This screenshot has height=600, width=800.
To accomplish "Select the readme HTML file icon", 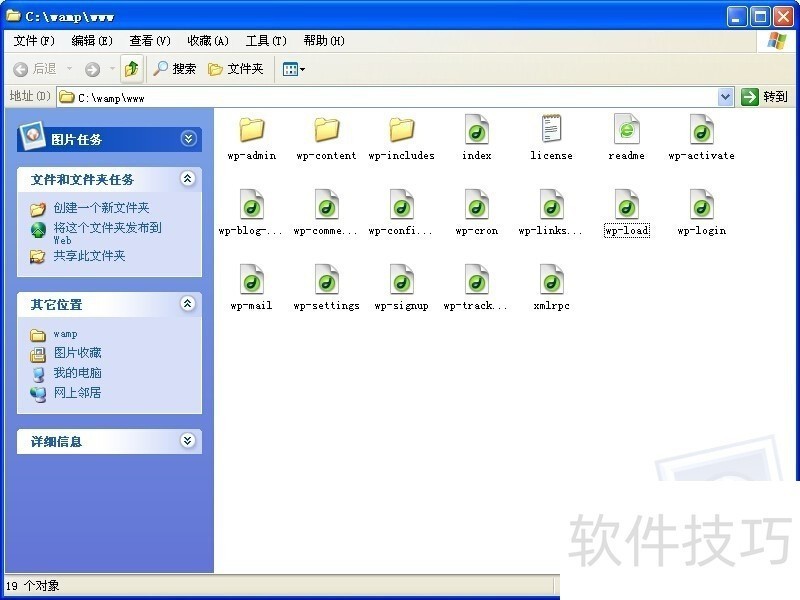I will coord(627,130).
